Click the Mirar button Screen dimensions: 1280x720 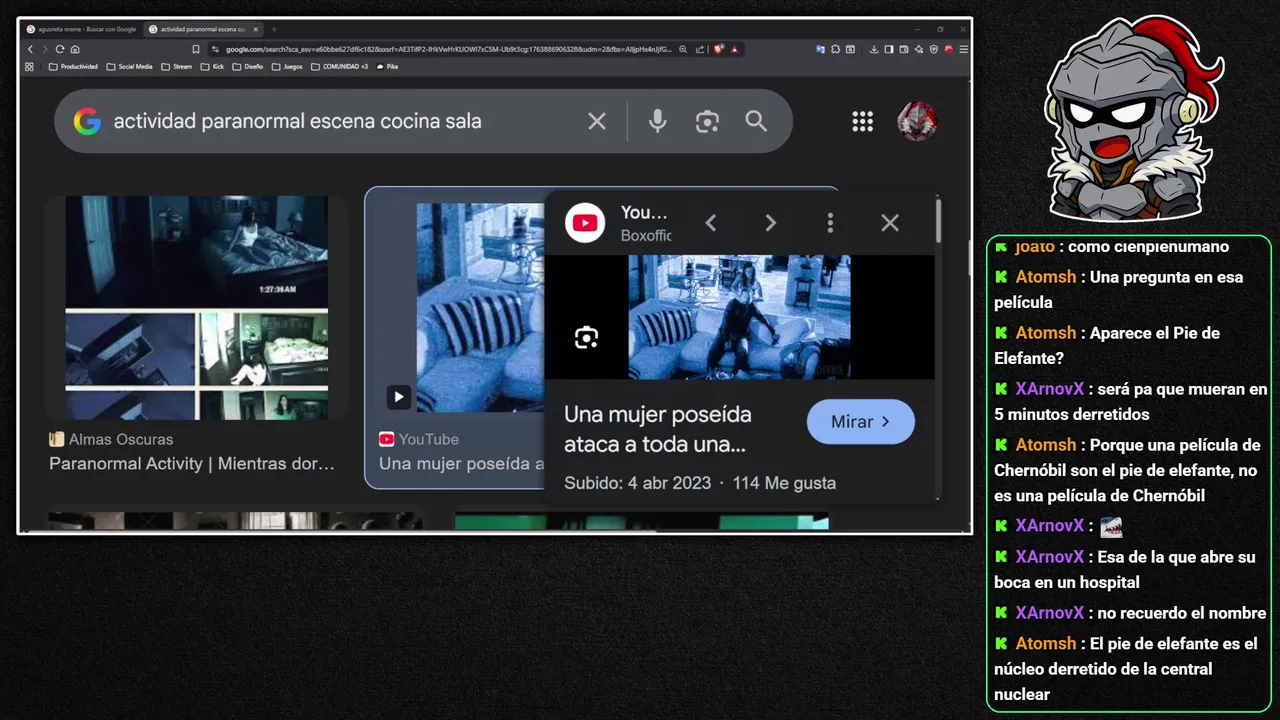[x=861, y=422]
